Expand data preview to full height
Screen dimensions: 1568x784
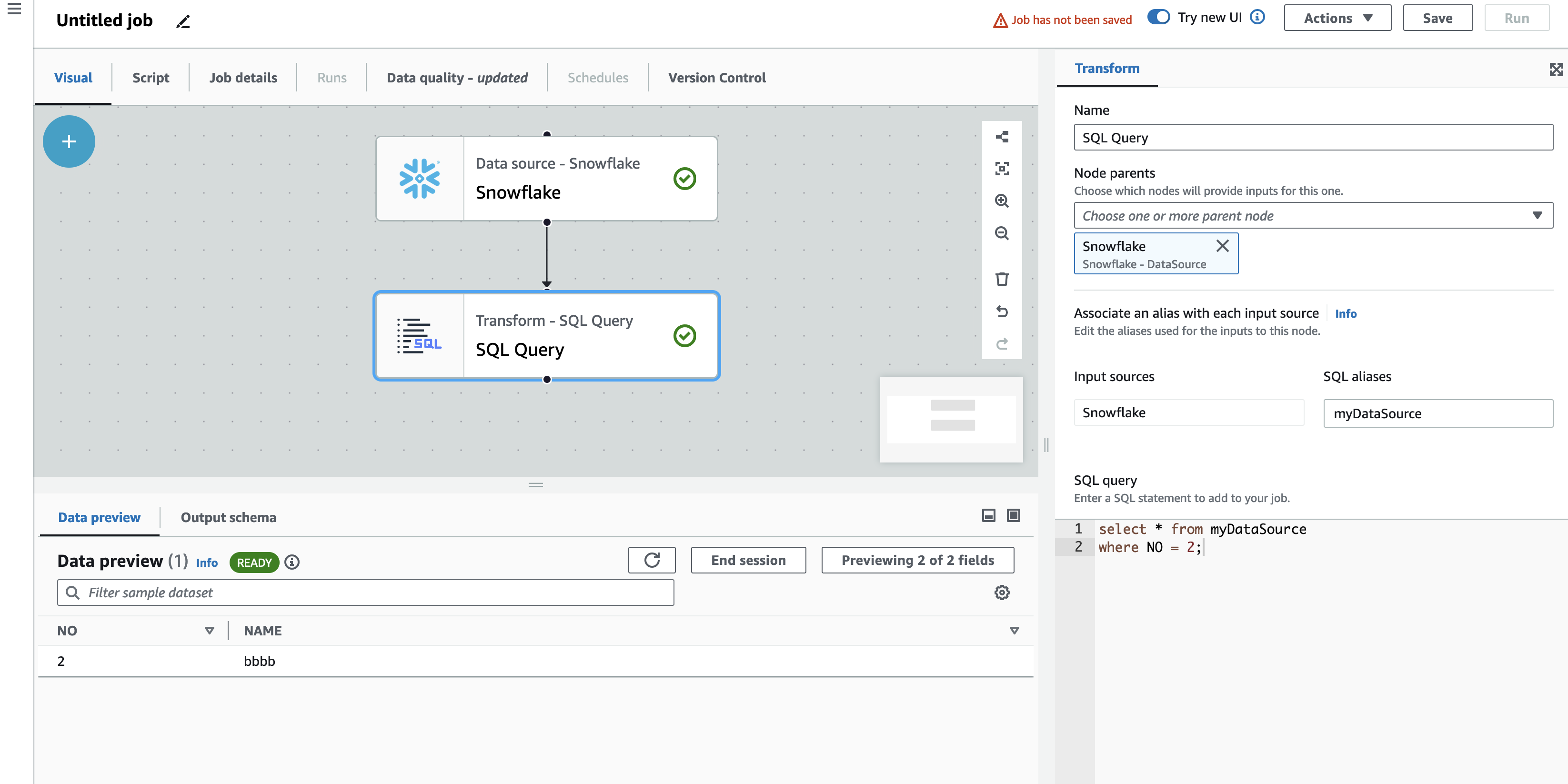point(1013,515)
